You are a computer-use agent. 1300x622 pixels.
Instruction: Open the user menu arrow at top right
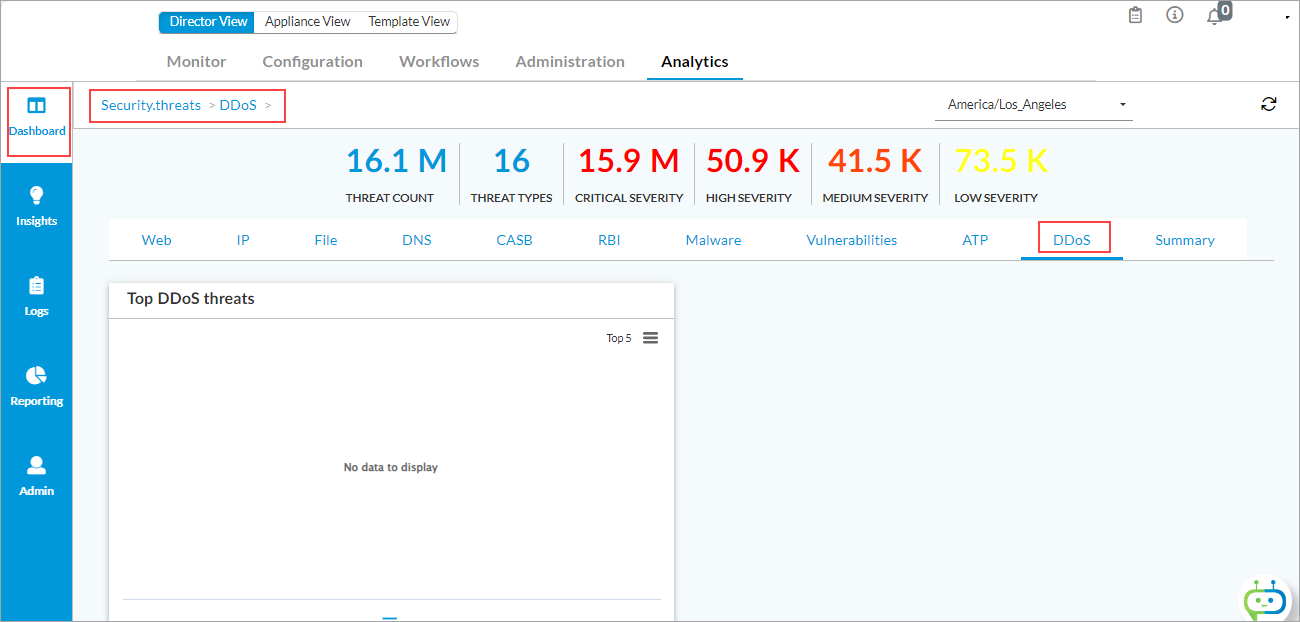pos(1286,17)
